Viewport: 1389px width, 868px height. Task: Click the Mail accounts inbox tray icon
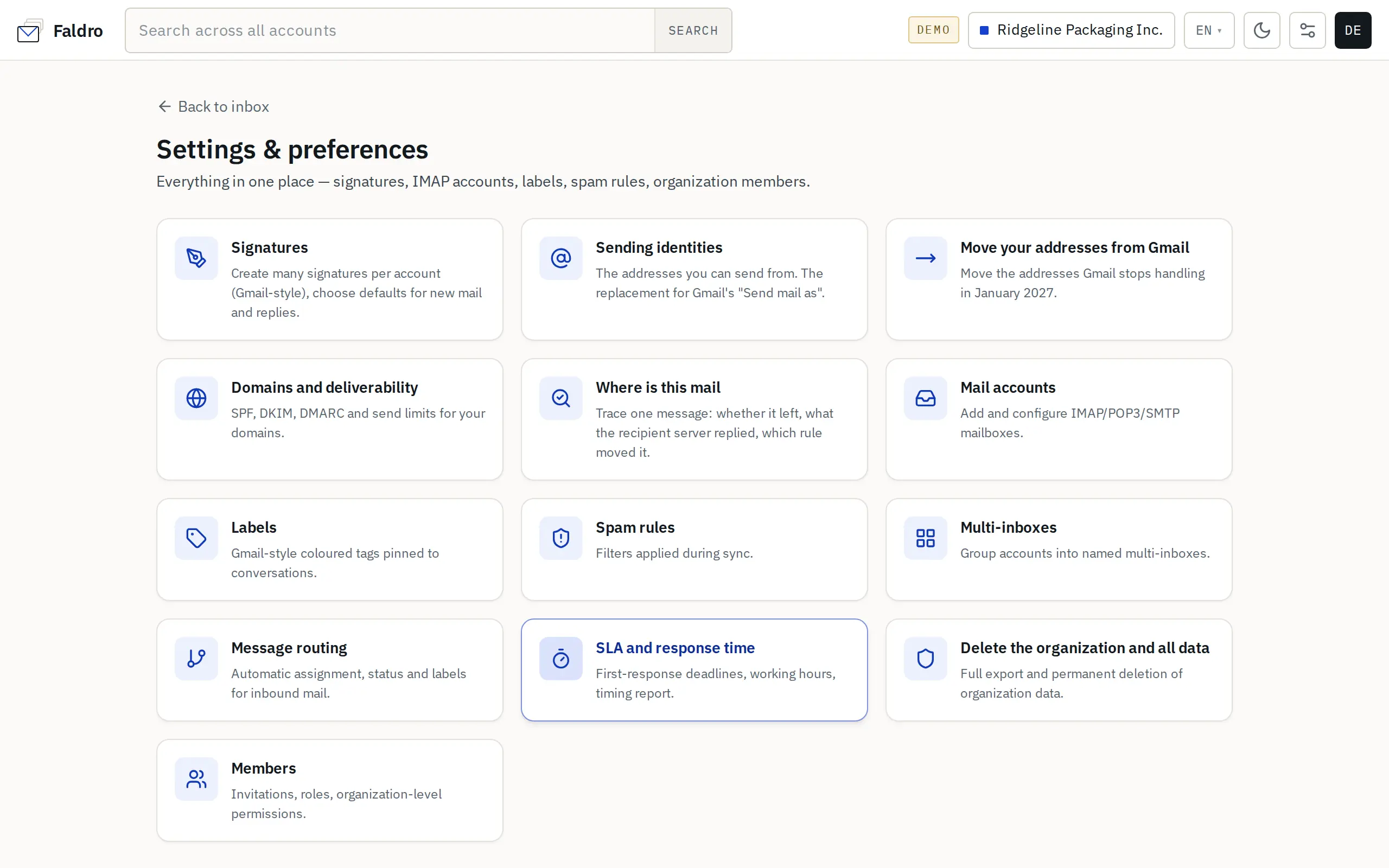point(925,398)
